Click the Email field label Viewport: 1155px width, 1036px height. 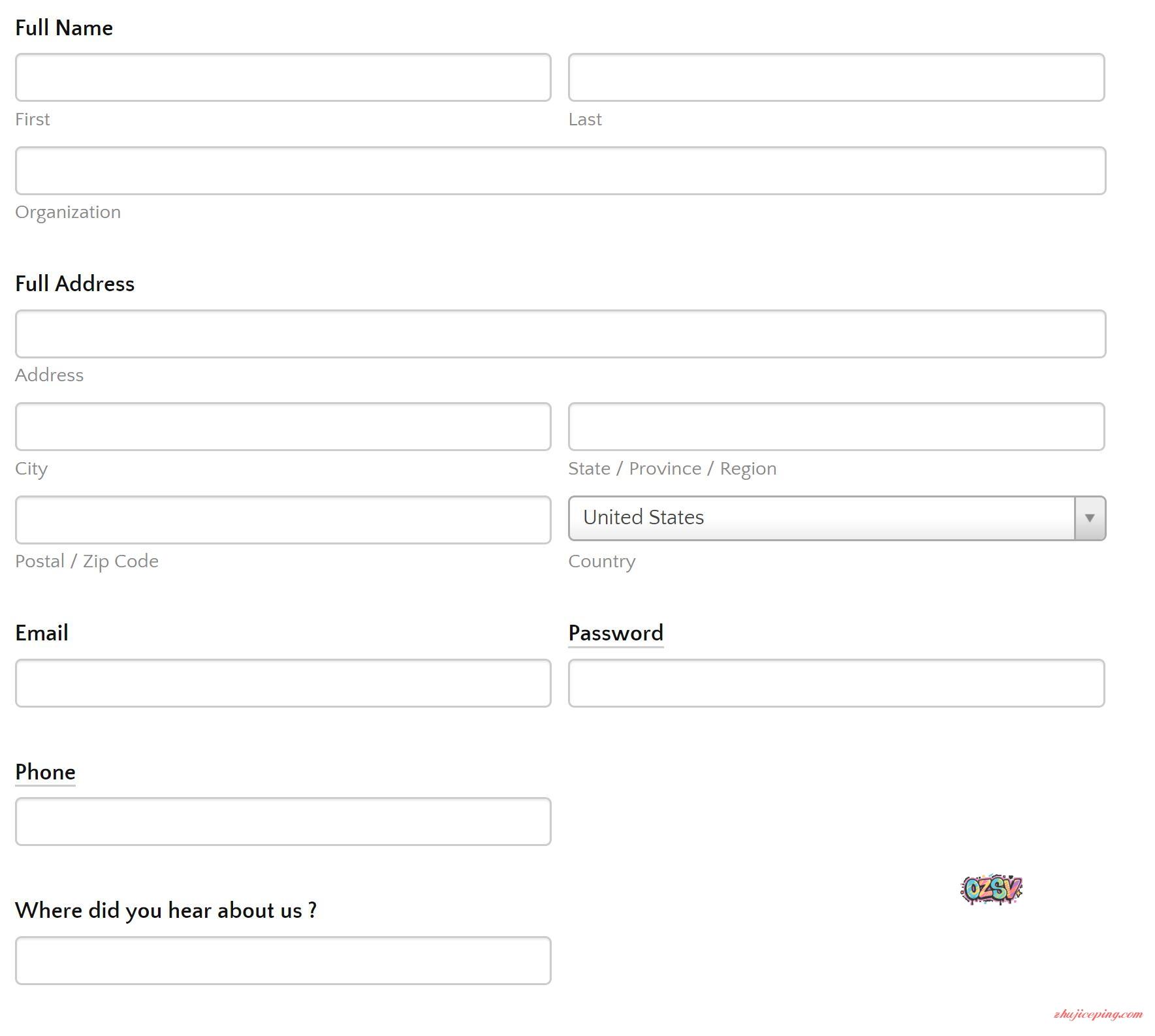[x=42, y=633]
